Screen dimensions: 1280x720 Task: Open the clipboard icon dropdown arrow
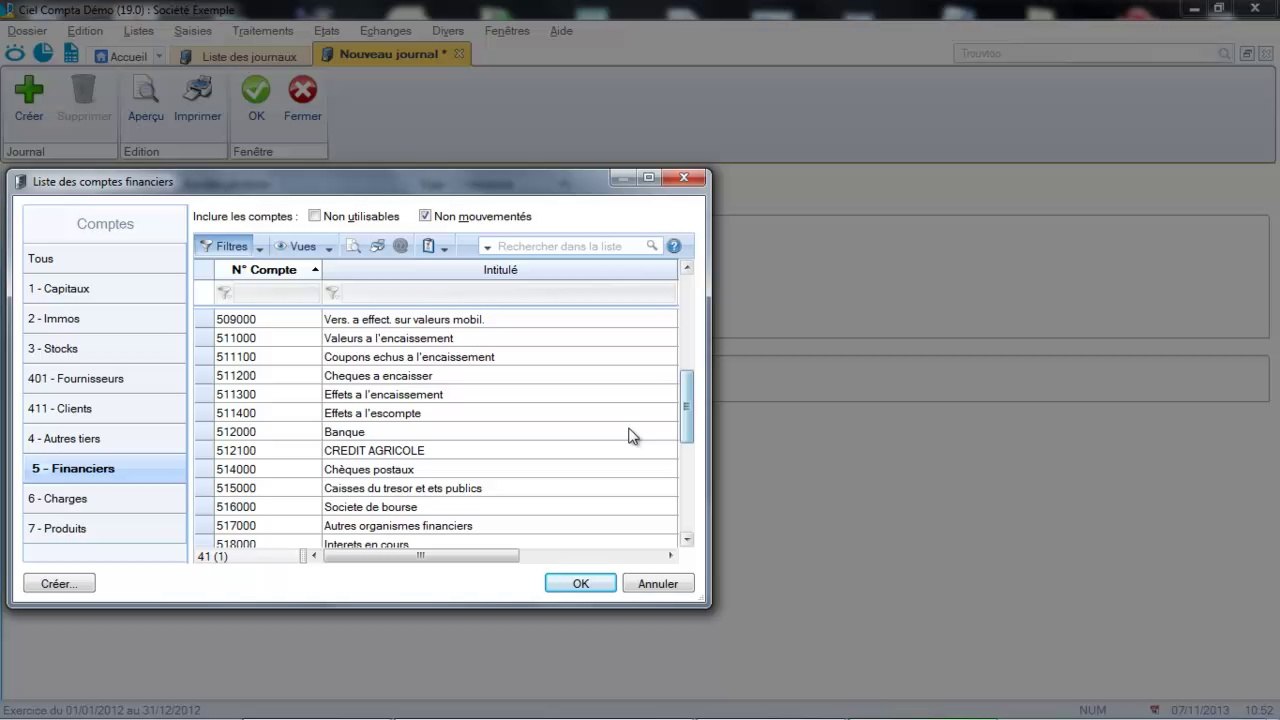click(444, 248)
